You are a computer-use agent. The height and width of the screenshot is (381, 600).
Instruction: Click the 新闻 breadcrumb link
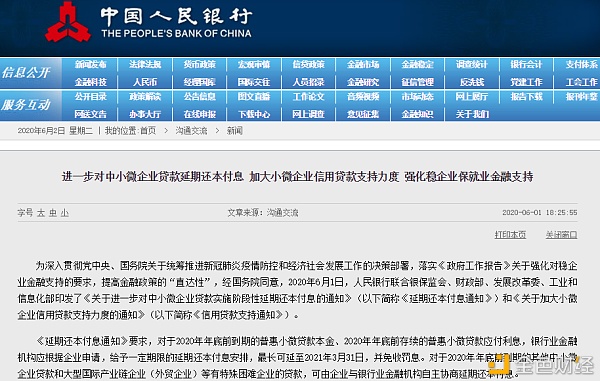235,131
